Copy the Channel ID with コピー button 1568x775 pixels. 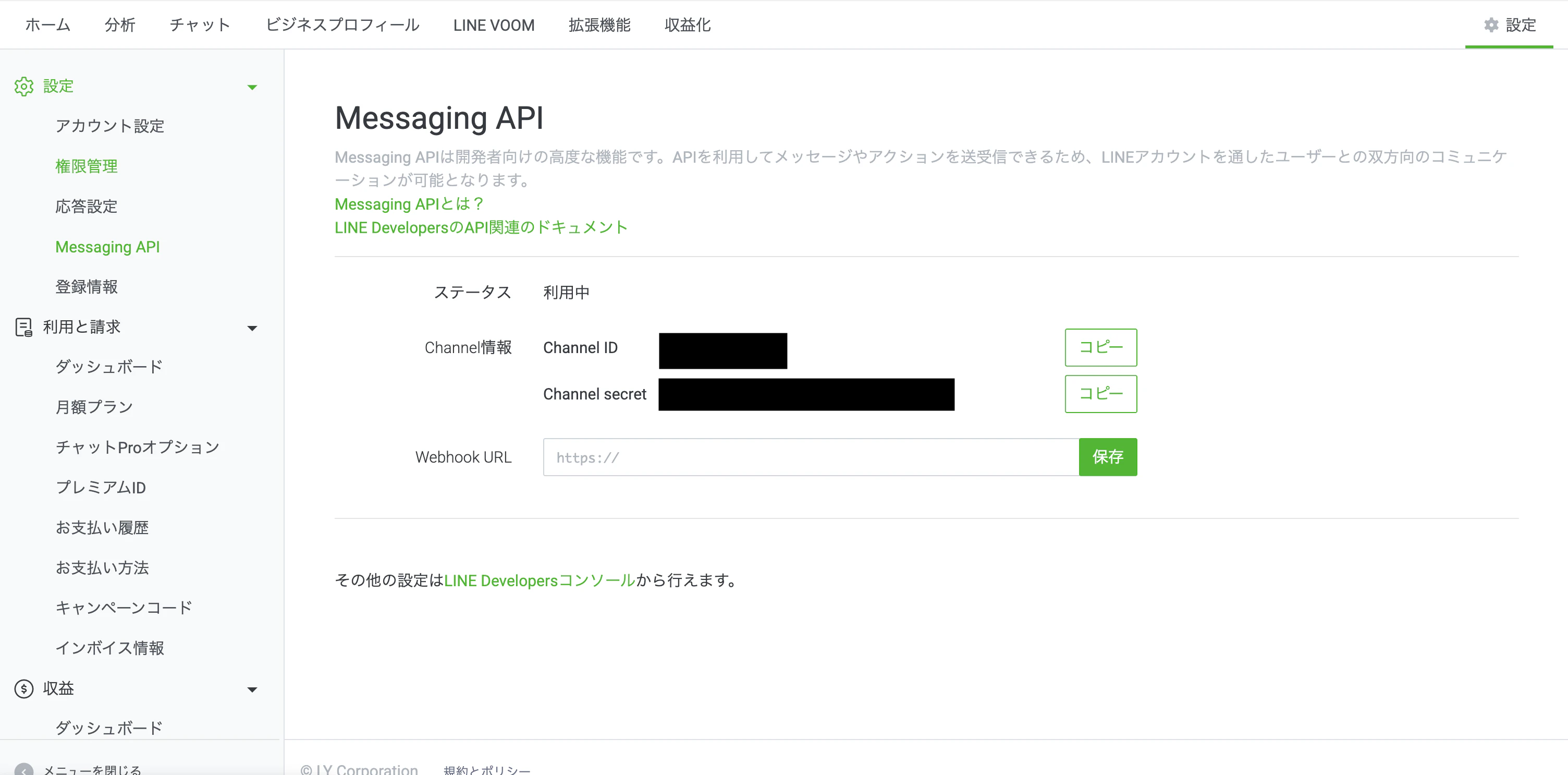coord(1100,348)
